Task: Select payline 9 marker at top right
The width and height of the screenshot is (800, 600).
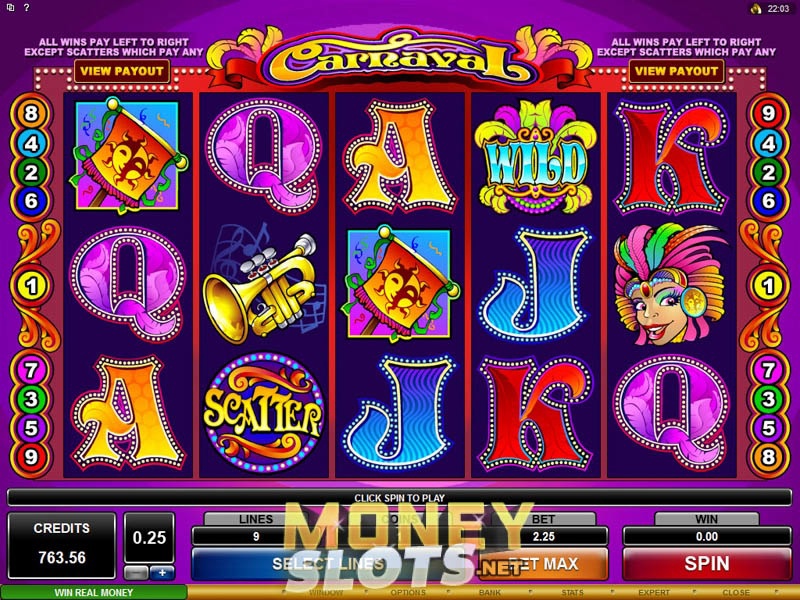Action: click(768, 113)
